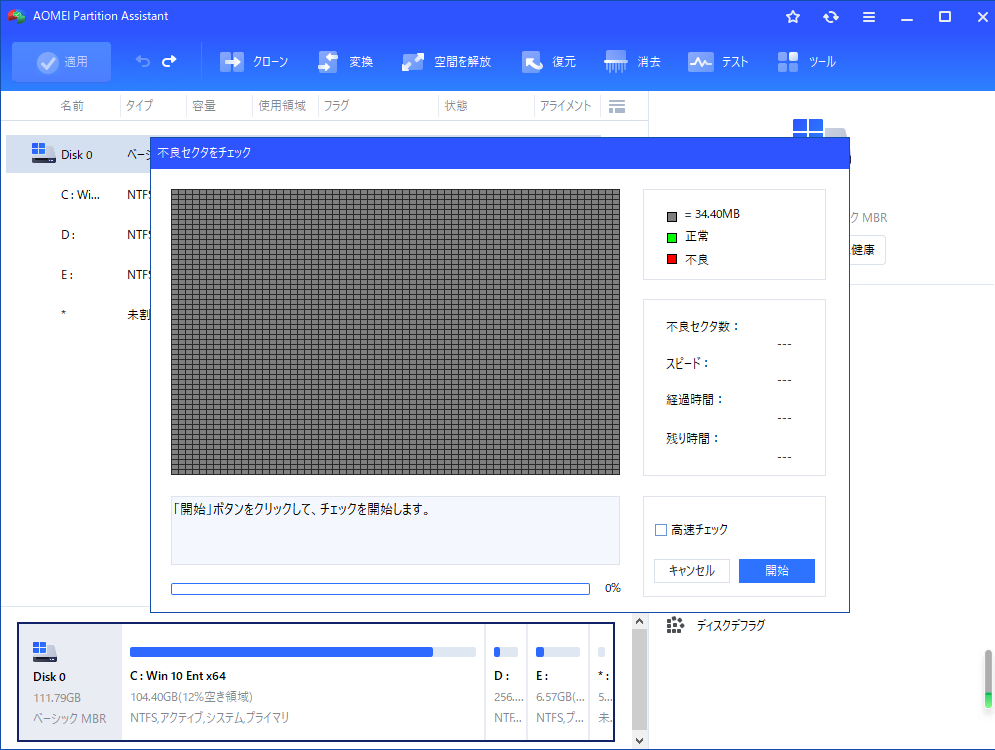The image size is (995, 750).
Task: Select the C: Wi... partition row
Action: pos(78,195)
